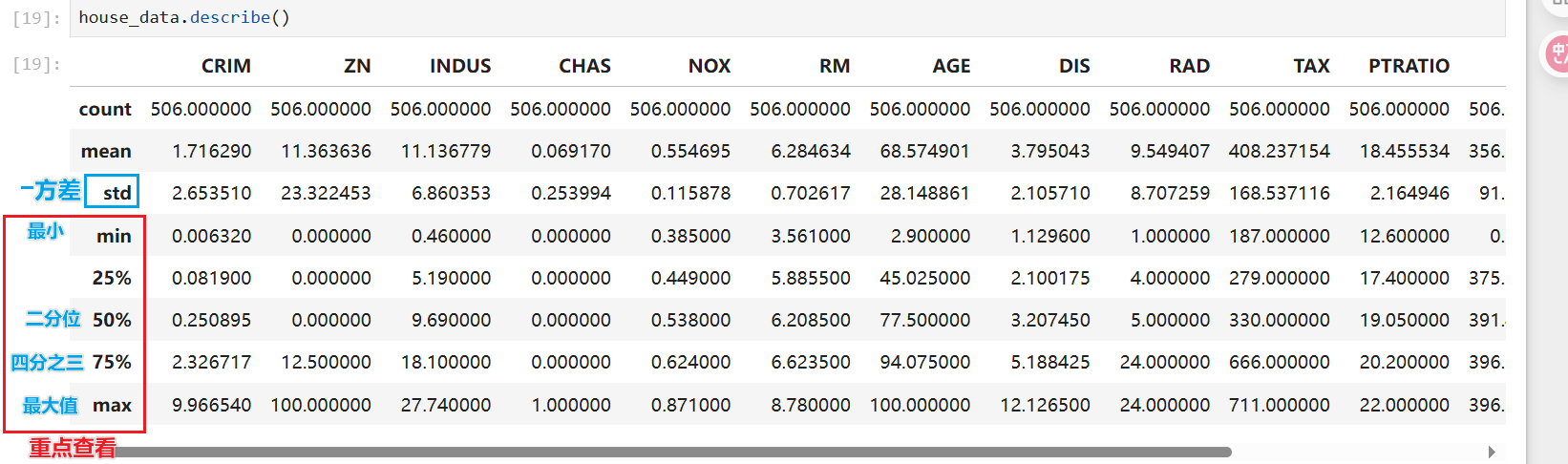1568x464 pixels.
Task: Click the scroll right arrow of table
Action: pos(1492,452)
